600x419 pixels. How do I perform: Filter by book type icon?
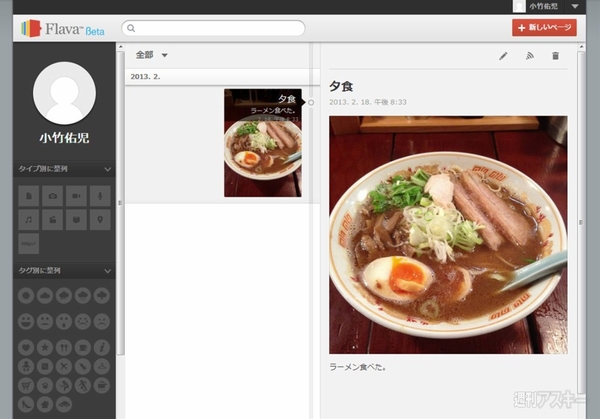point(76,220)
